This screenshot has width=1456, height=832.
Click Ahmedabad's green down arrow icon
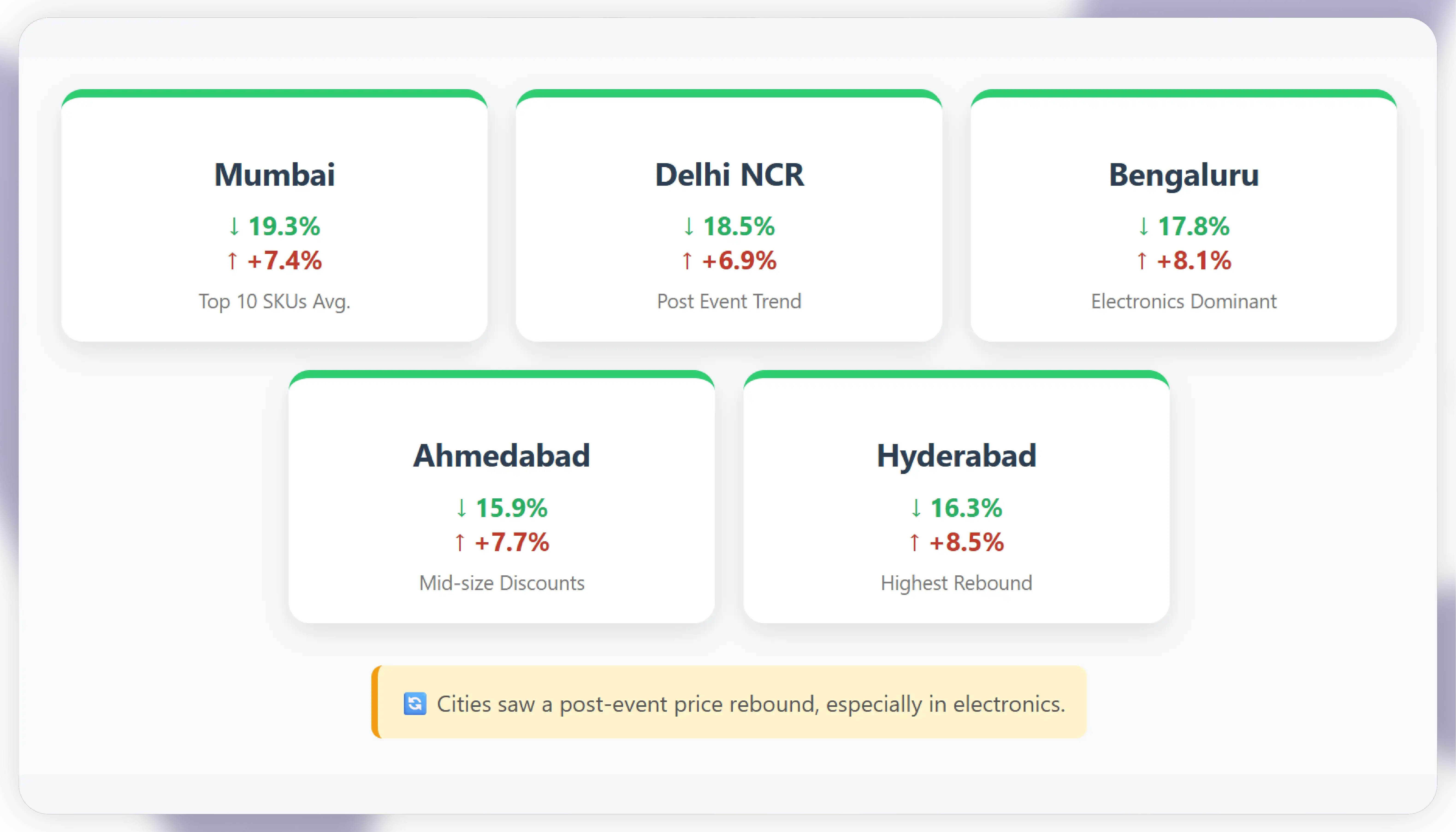point(461,507)
